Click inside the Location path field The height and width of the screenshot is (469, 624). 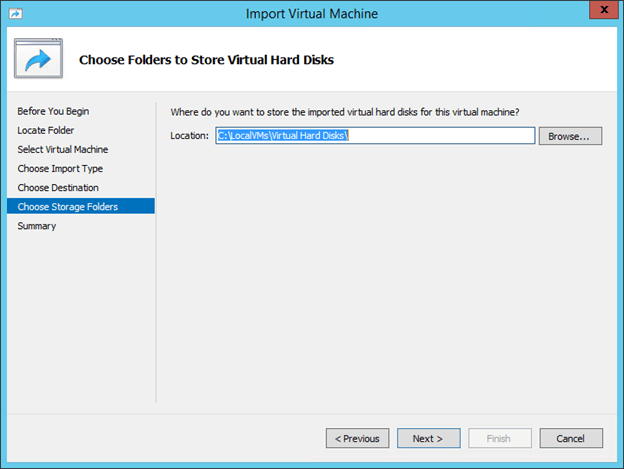pos(375,136)
